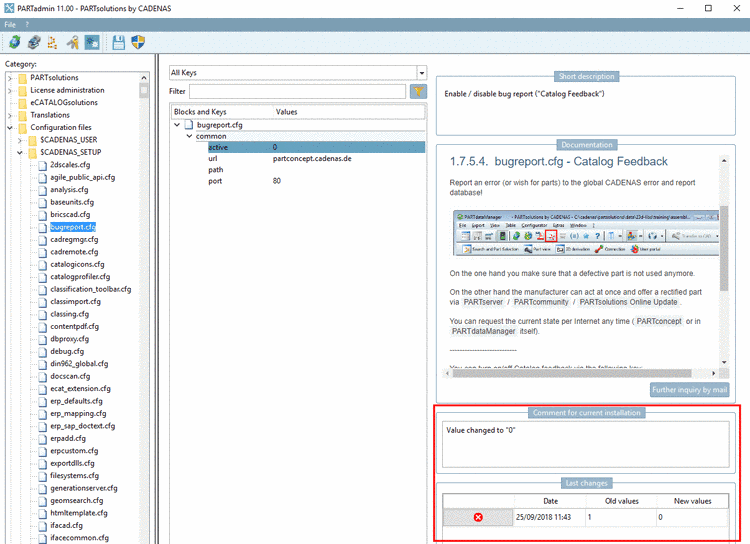Image resolution: width=750 pixels, height=544 pixels.
Task: Collapse the Configuration files node
Action: tap(10, 127)
